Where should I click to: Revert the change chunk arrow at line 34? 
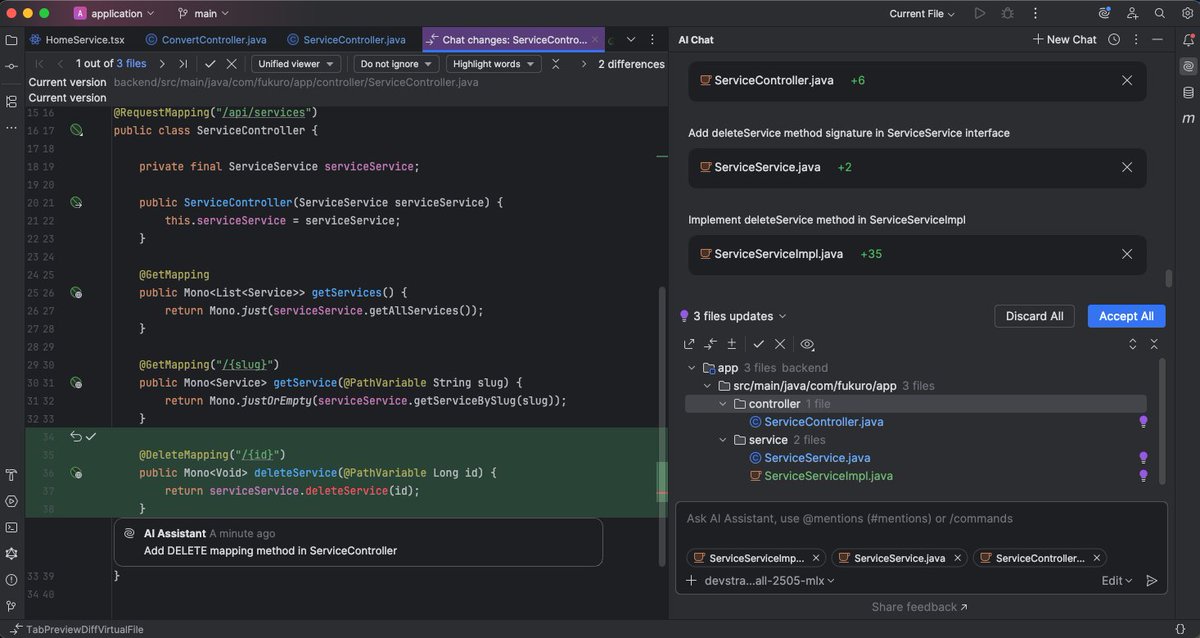[x=75, y=437]
